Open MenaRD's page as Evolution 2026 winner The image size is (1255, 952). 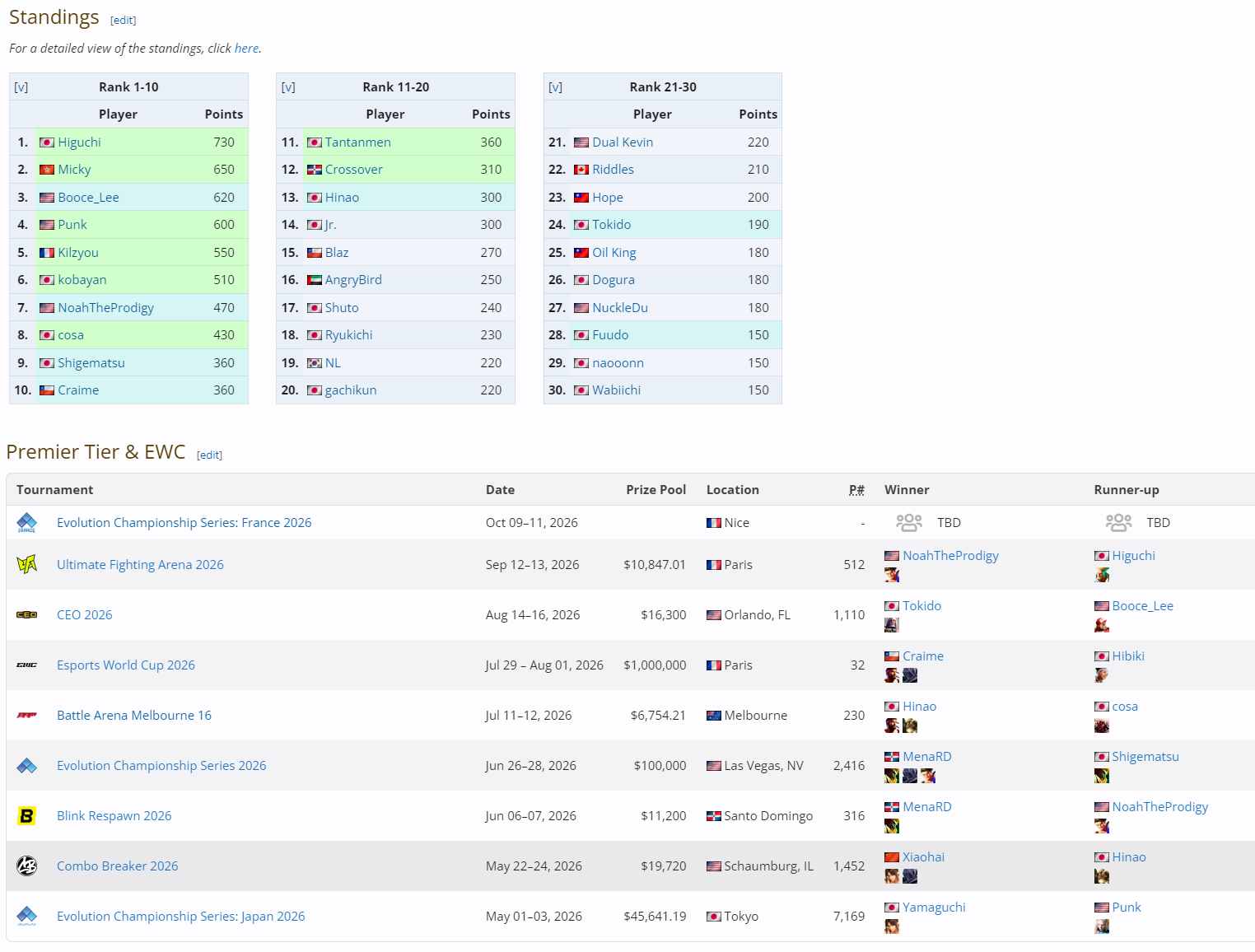tap(926, 756)
